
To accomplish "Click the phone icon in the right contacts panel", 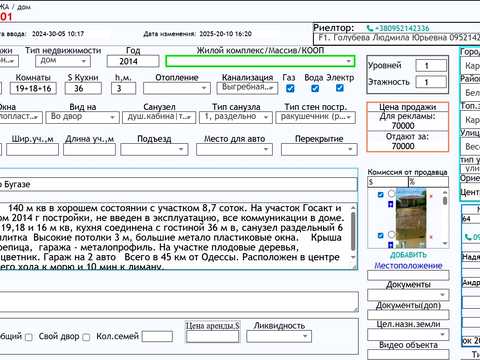I will click(x=468, y=237).
